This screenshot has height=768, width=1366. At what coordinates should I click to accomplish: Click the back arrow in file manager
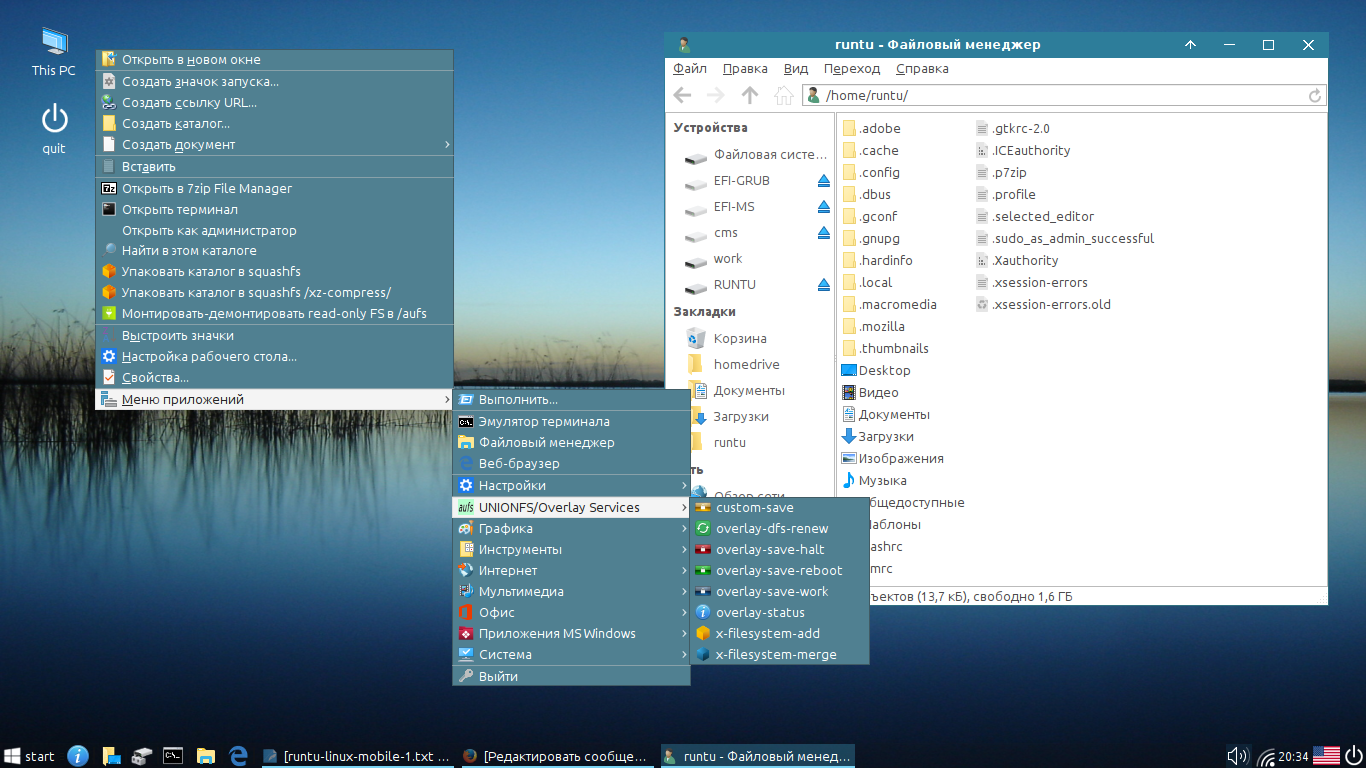pos(682,95)
